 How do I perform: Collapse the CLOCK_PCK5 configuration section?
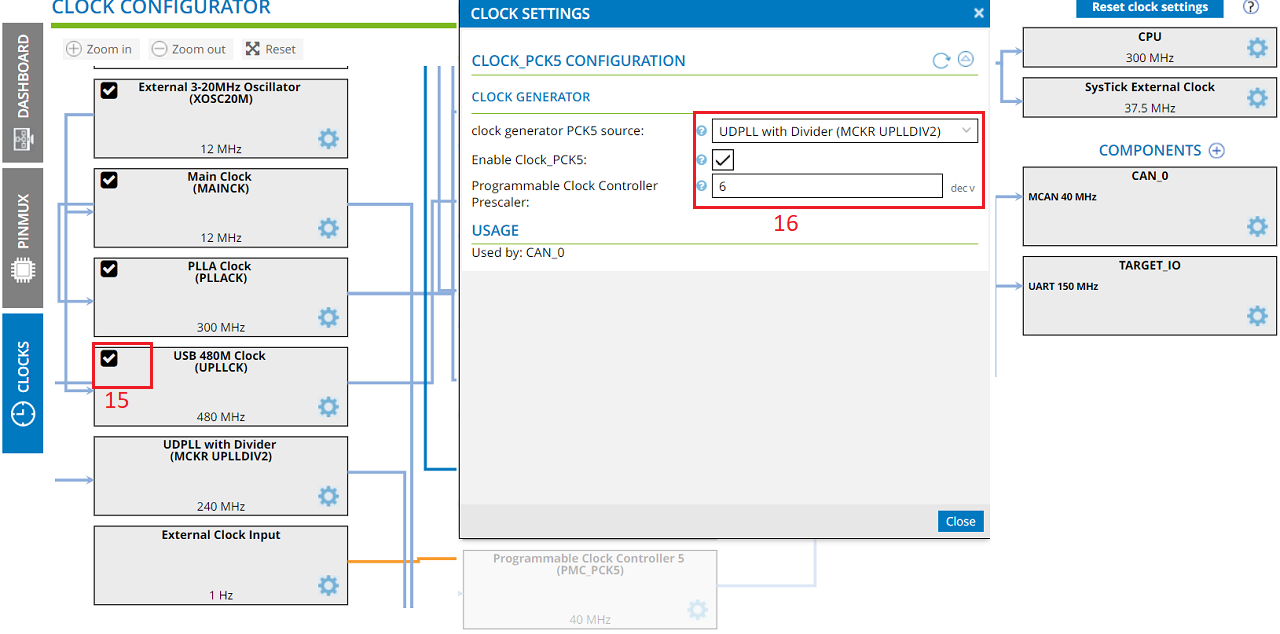(x=966, y=60)
